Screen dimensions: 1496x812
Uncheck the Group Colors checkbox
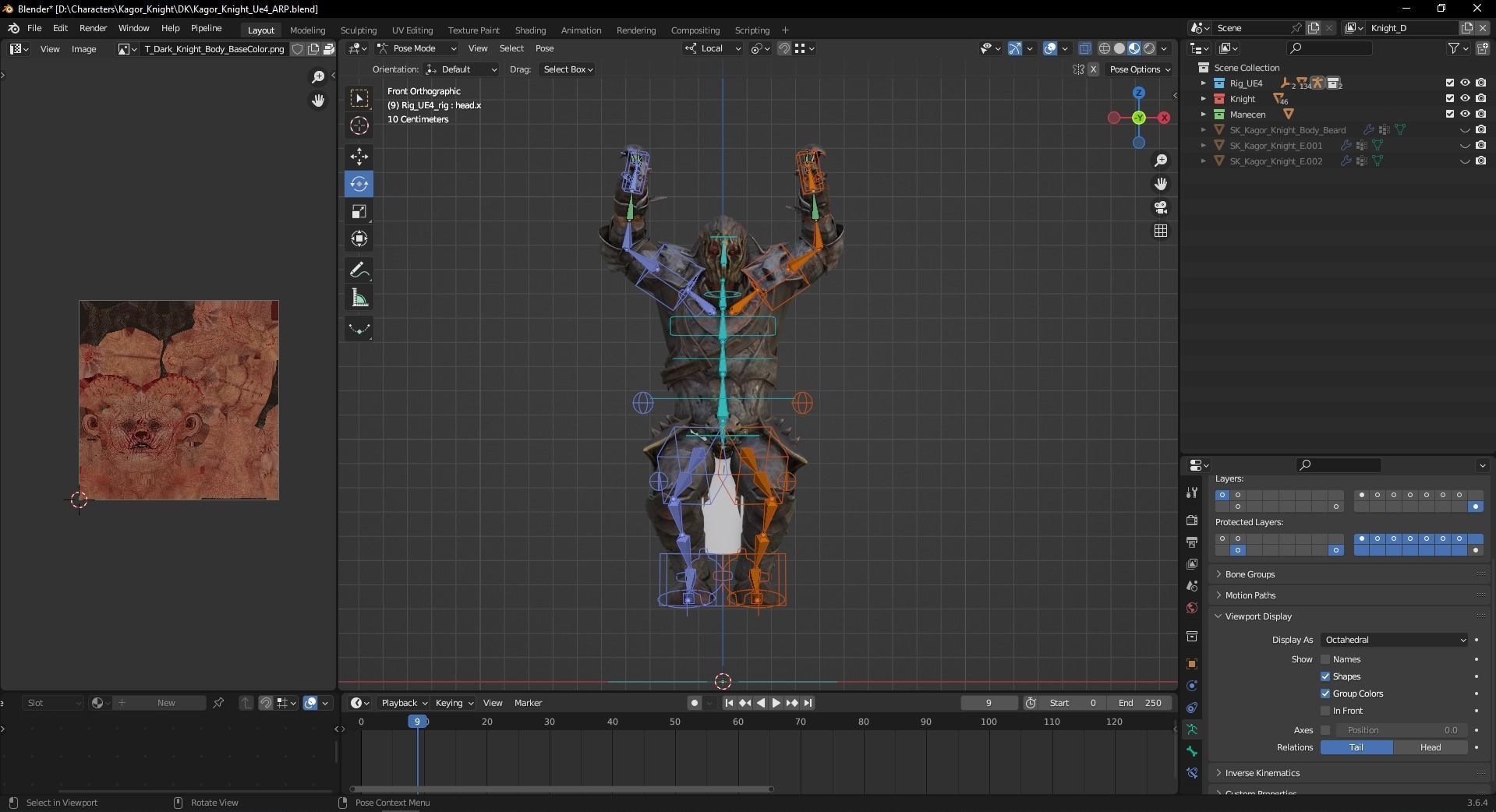click(x=1325, y=694)
